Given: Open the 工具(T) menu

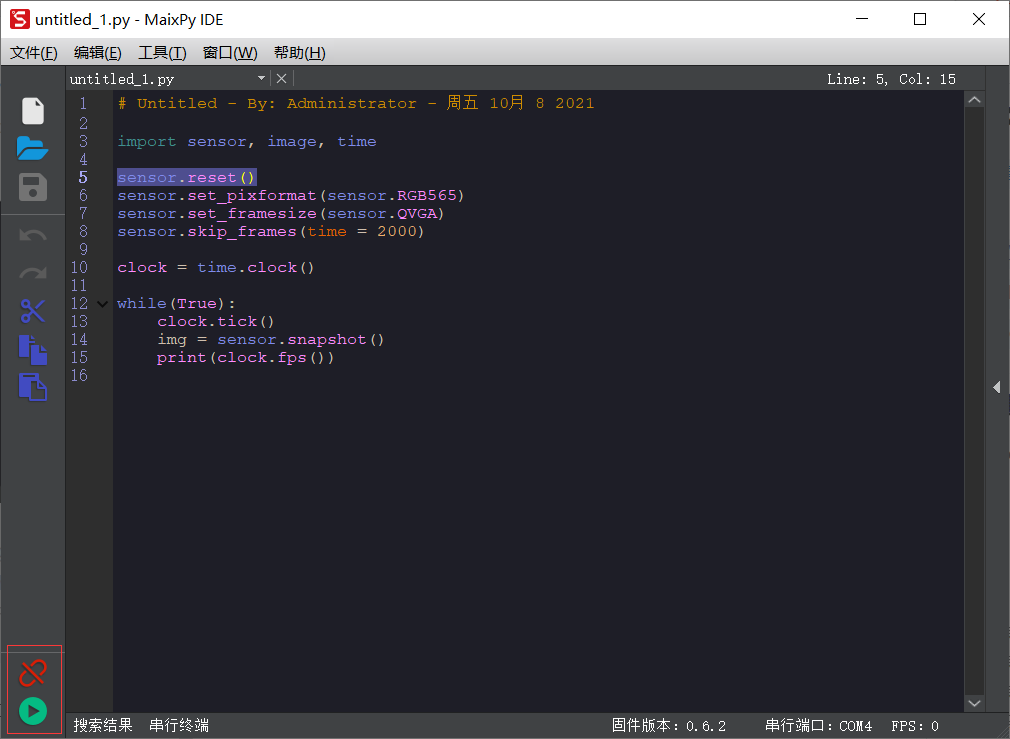Looking at the screenshot, I should pyautogui.click(x=161, y=52).
